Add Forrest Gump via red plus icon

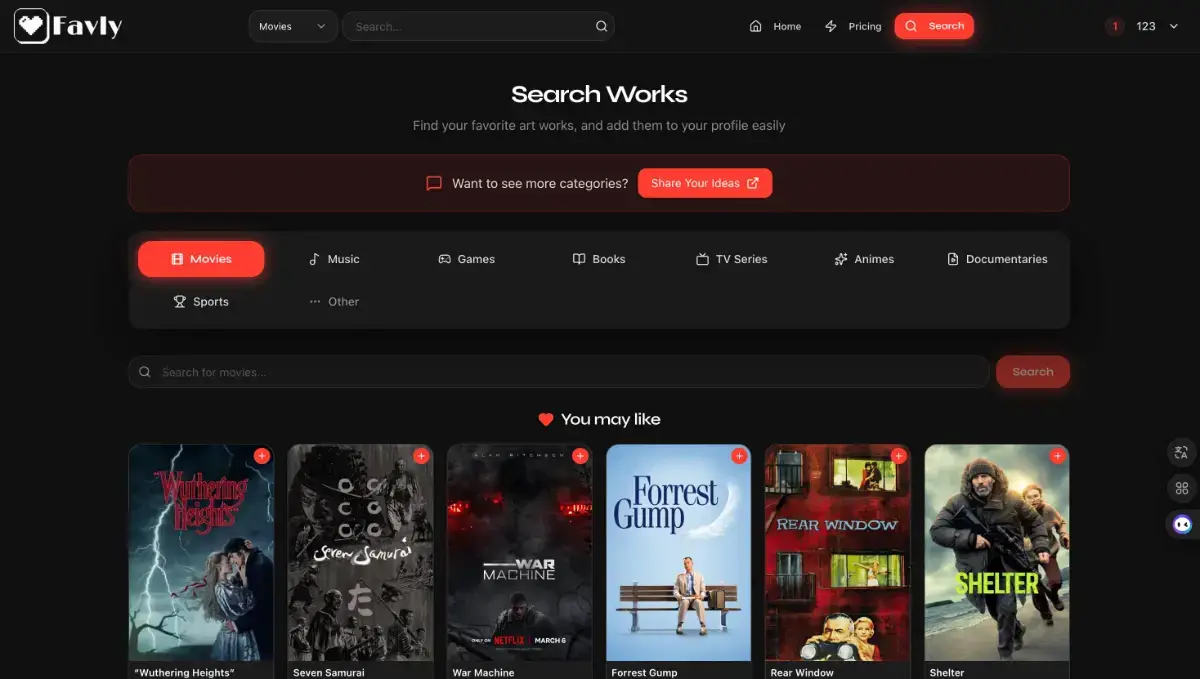click(x=739, y=456)
